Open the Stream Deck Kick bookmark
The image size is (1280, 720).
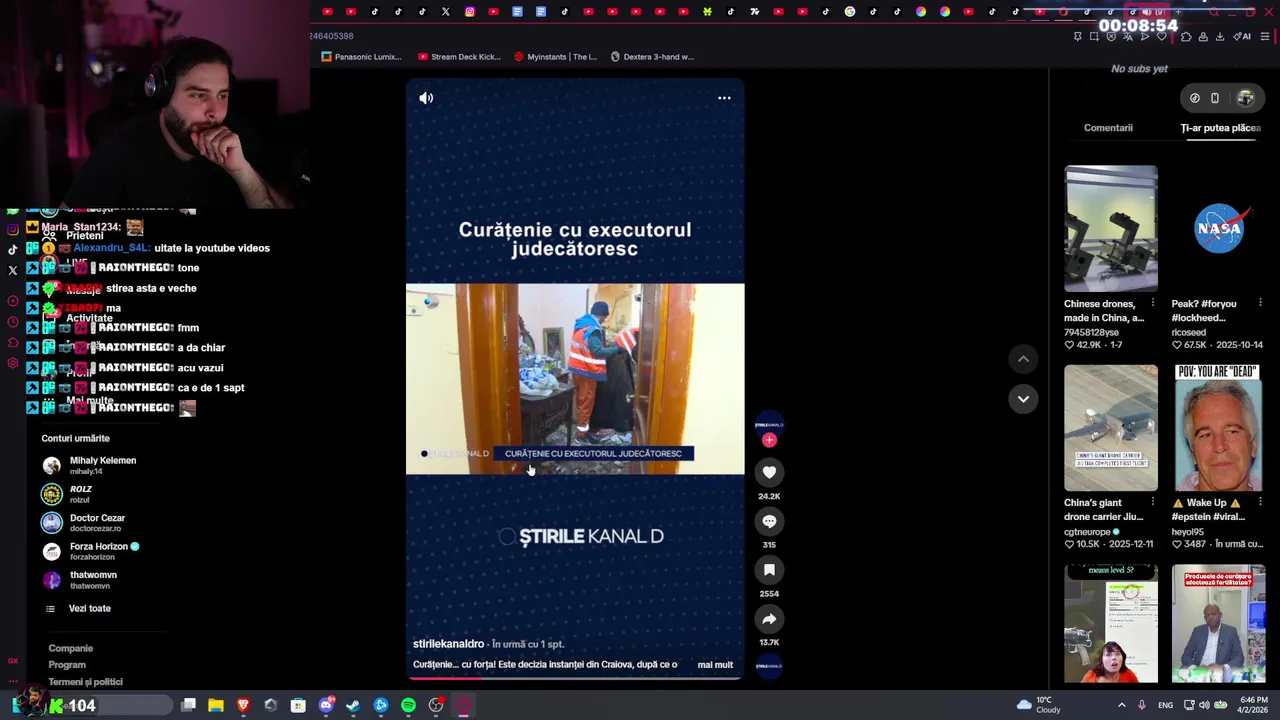(459, 57)
